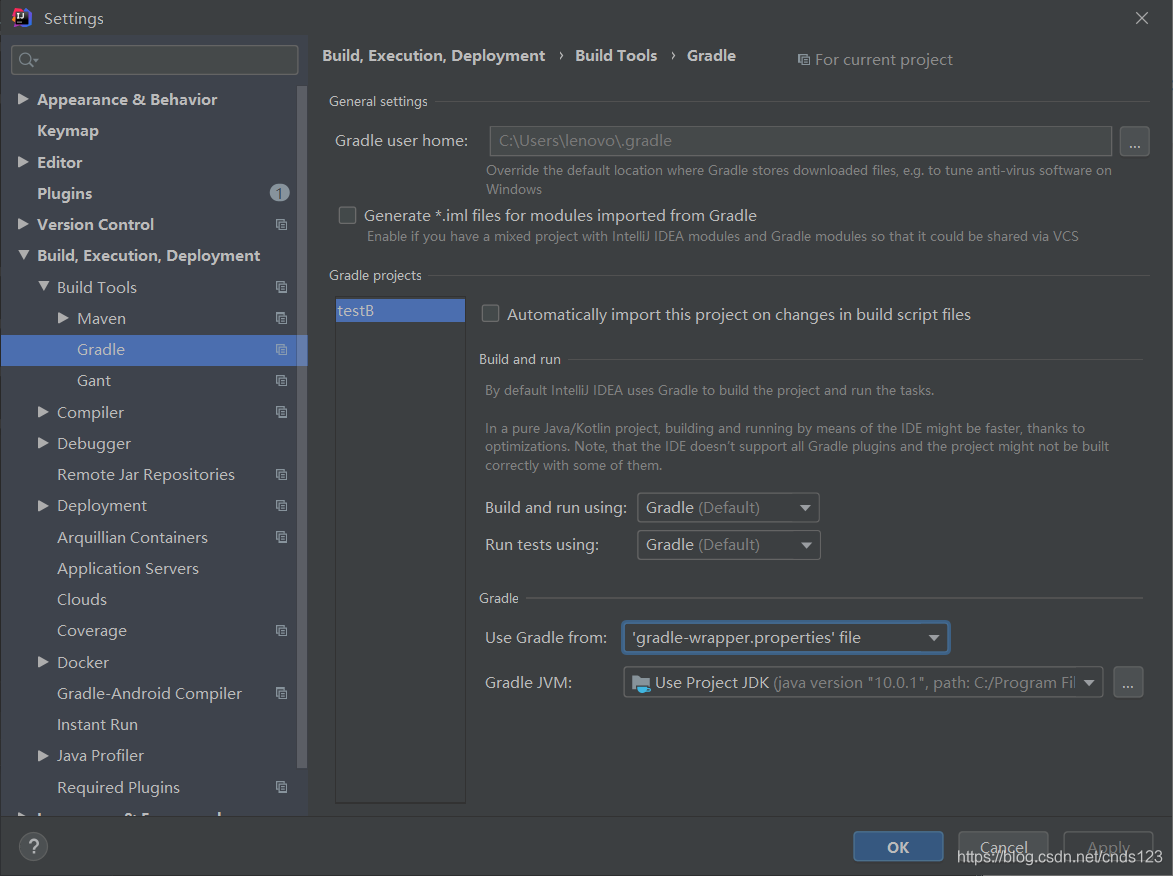Select testB in Gradle projects list

(400, 310)
